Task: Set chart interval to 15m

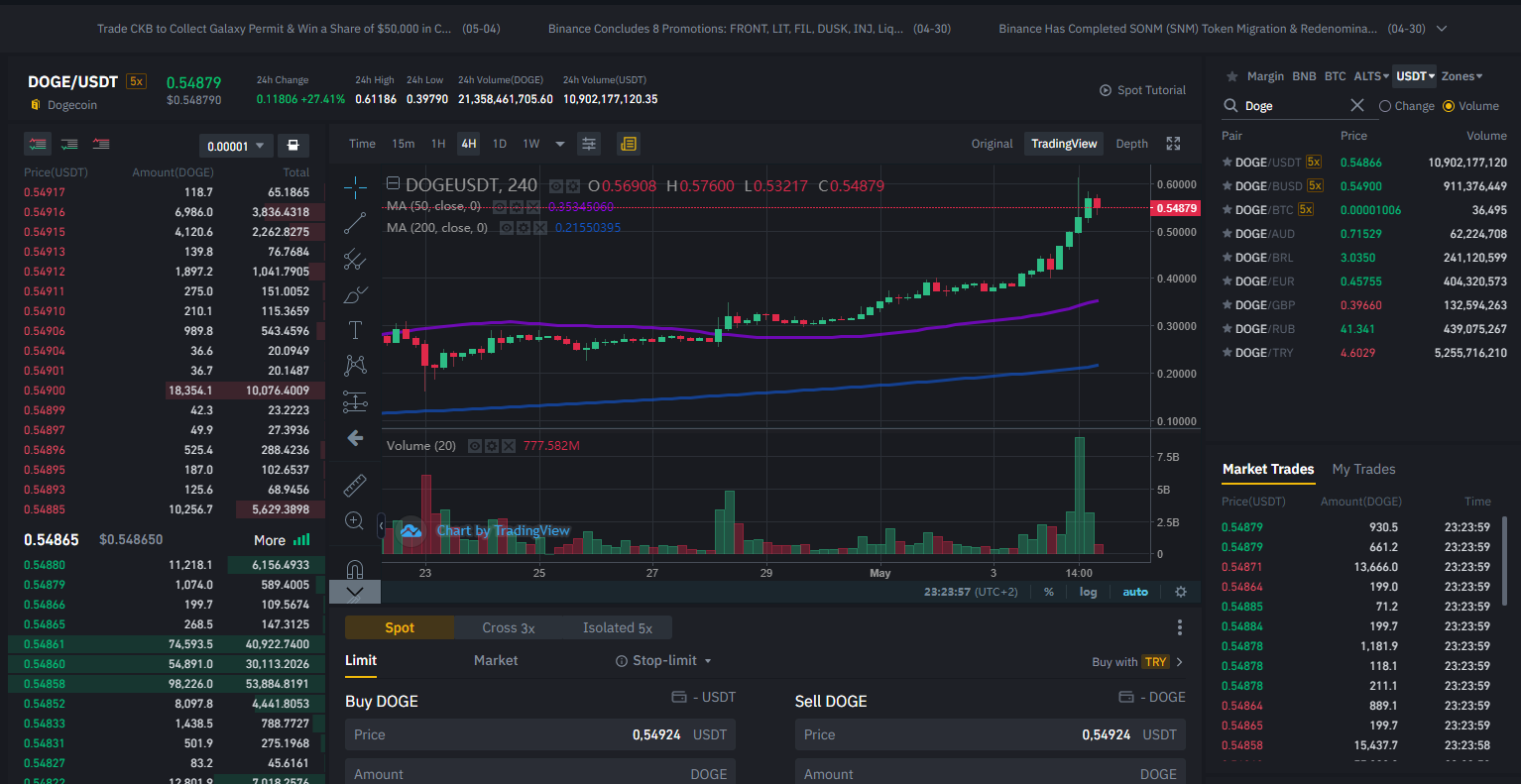Action: pyautogui.click(x=403, y=144)
